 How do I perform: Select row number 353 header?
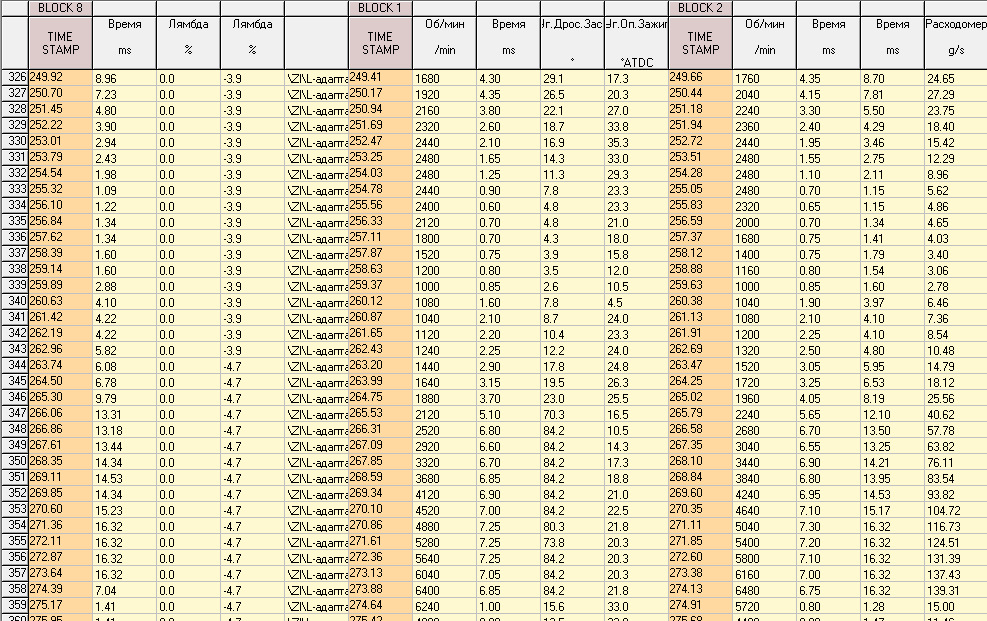(14, 510)
